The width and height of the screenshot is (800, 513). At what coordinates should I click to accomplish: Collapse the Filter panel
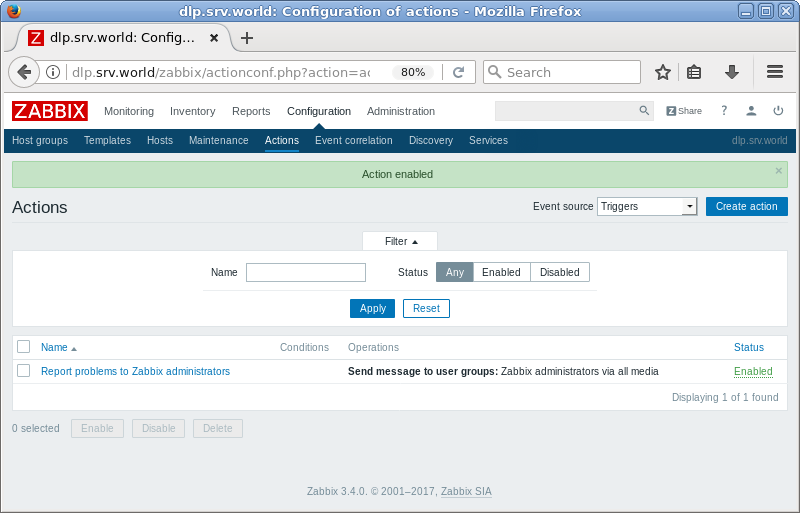pyautogui.click(x=400, y=241)
